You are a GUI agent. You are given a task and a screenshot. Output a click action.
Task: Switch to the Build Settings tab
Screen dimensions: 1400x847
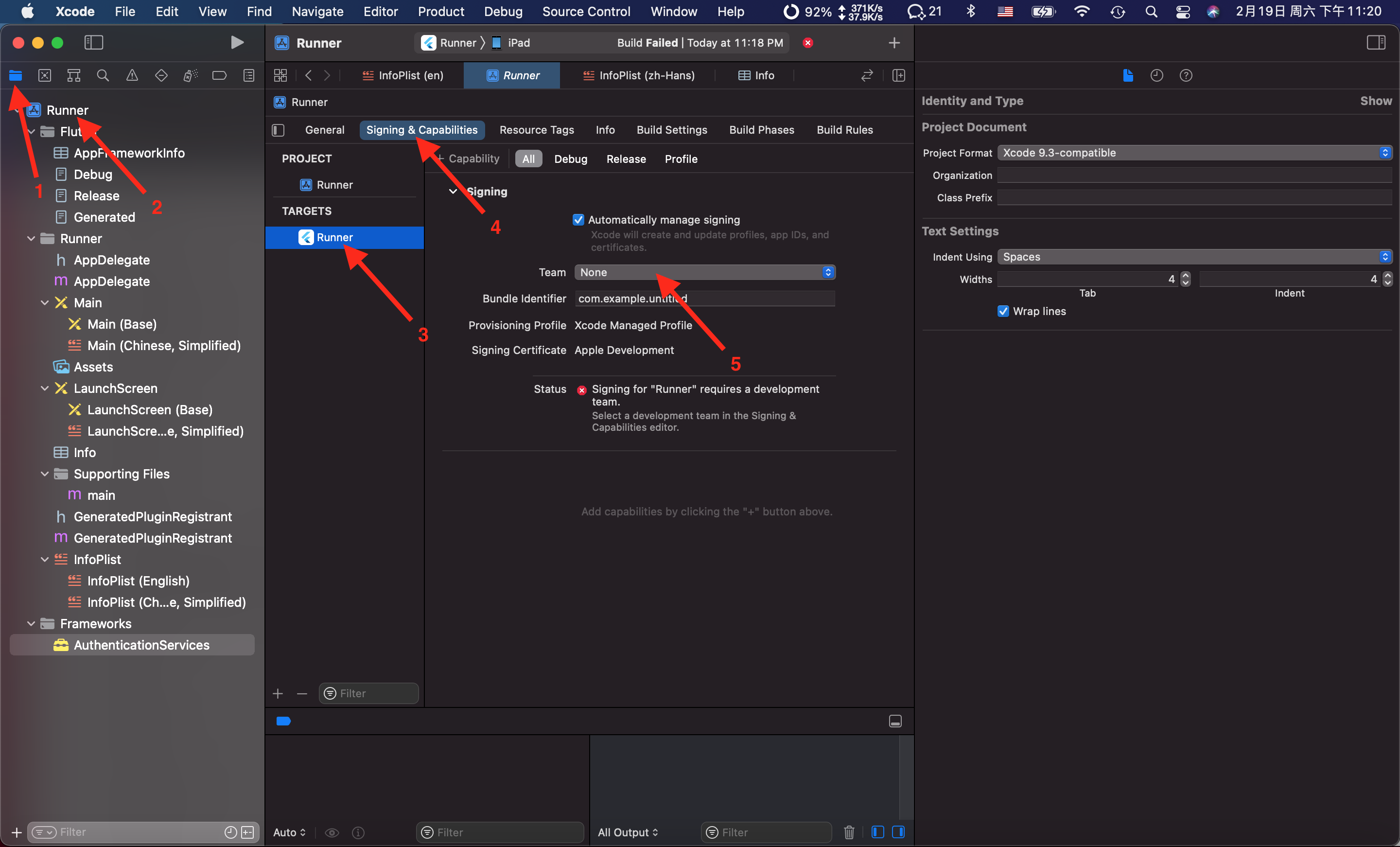coord(672,130)
